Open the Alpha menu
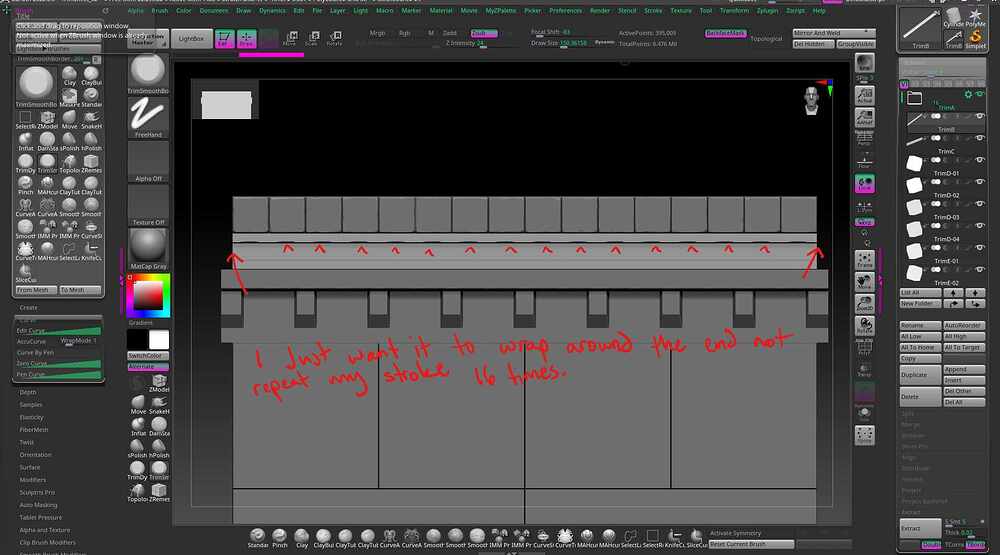 pyautogui.click(x=136, y=11)
